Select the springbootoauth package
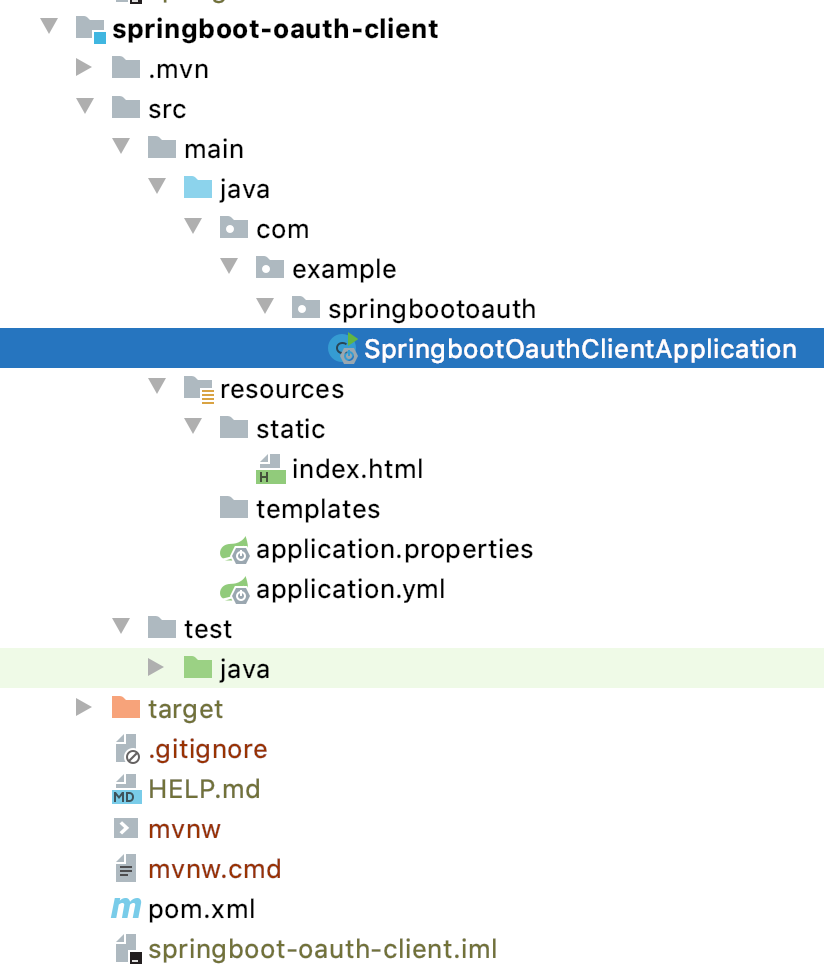 (x=432, y=309)
